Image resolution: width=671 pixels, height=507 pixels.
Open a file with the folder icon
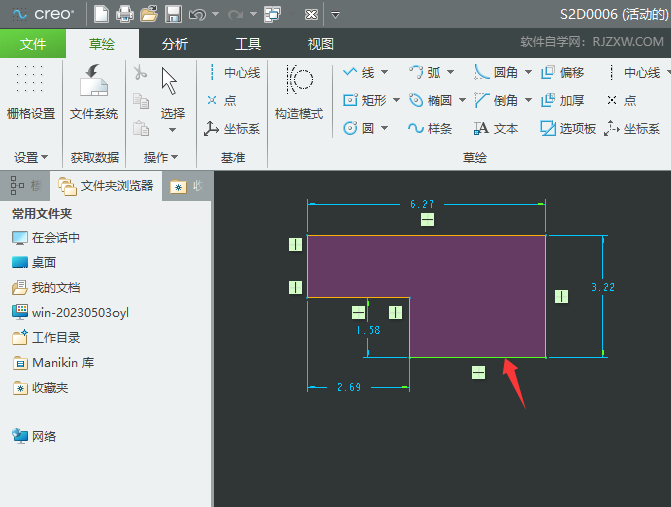tap(149, 14)
